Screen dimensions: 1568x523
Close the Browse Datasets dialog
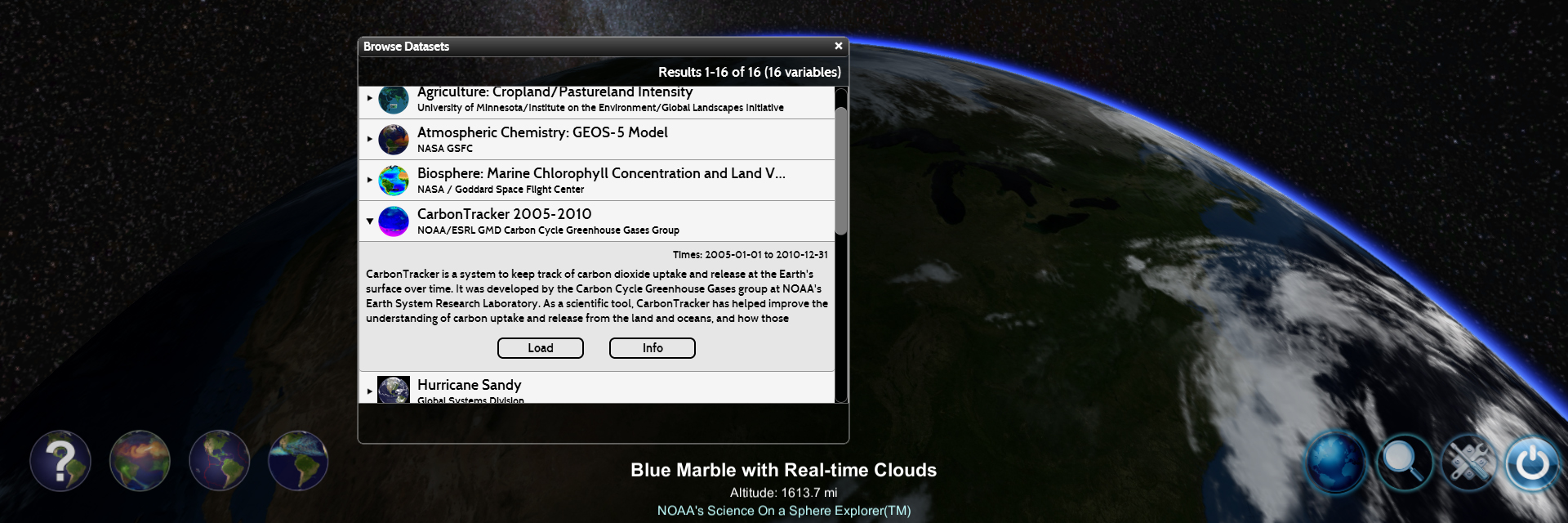[x=838, y=47]
